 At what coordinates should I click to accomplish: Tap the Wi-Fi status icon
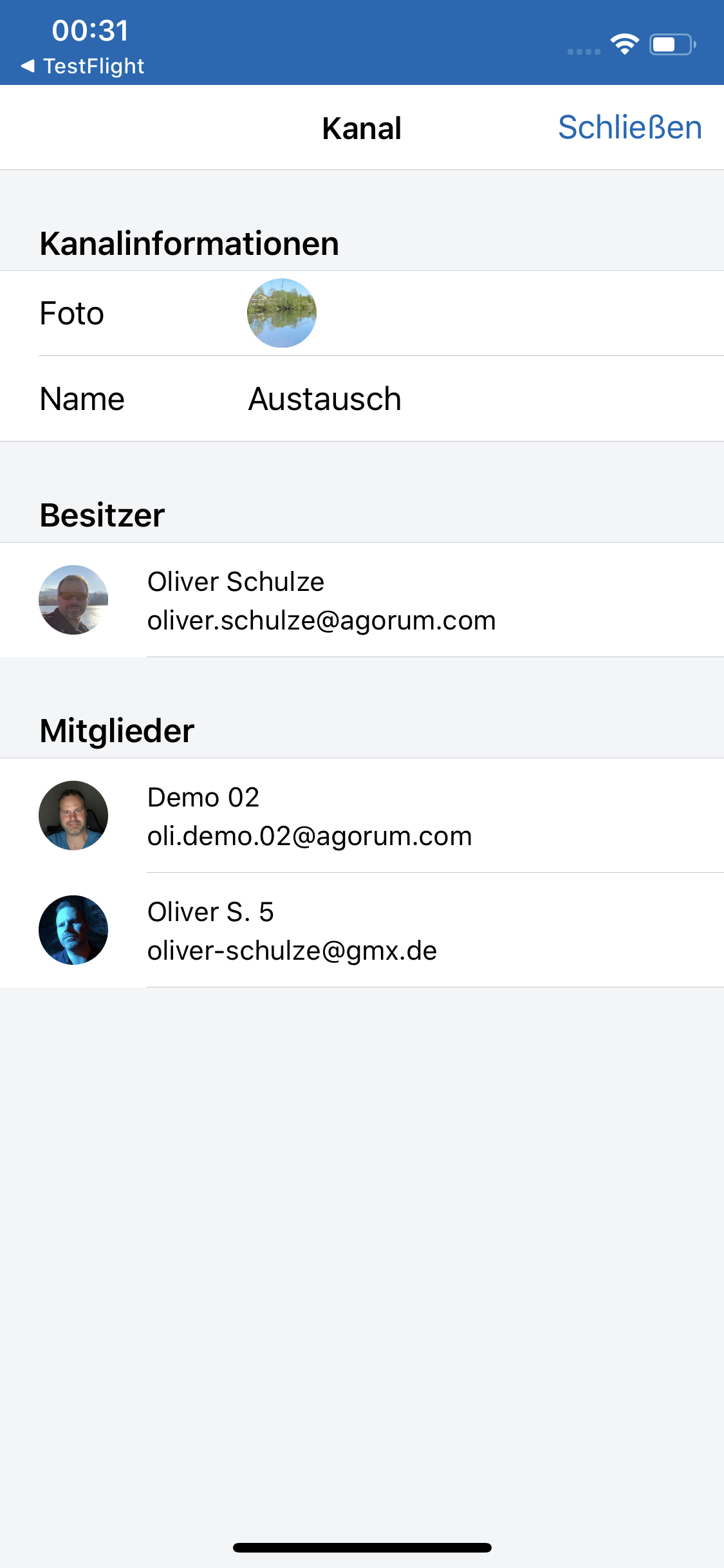point(624,44)
